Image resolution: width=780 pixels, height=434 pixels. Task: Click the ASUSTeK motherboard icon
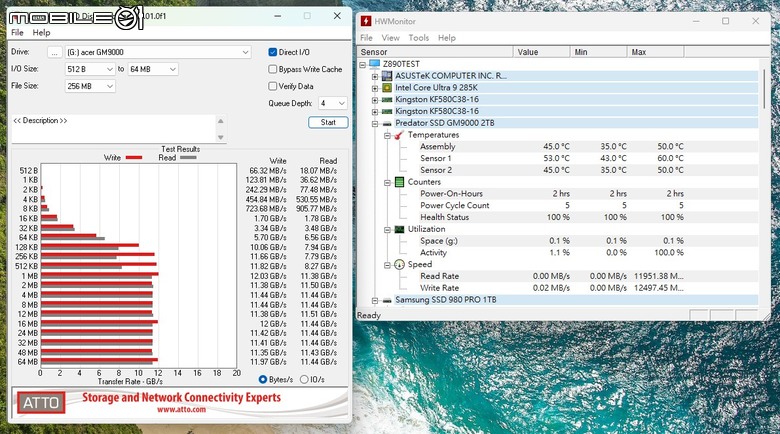point(387,76)
